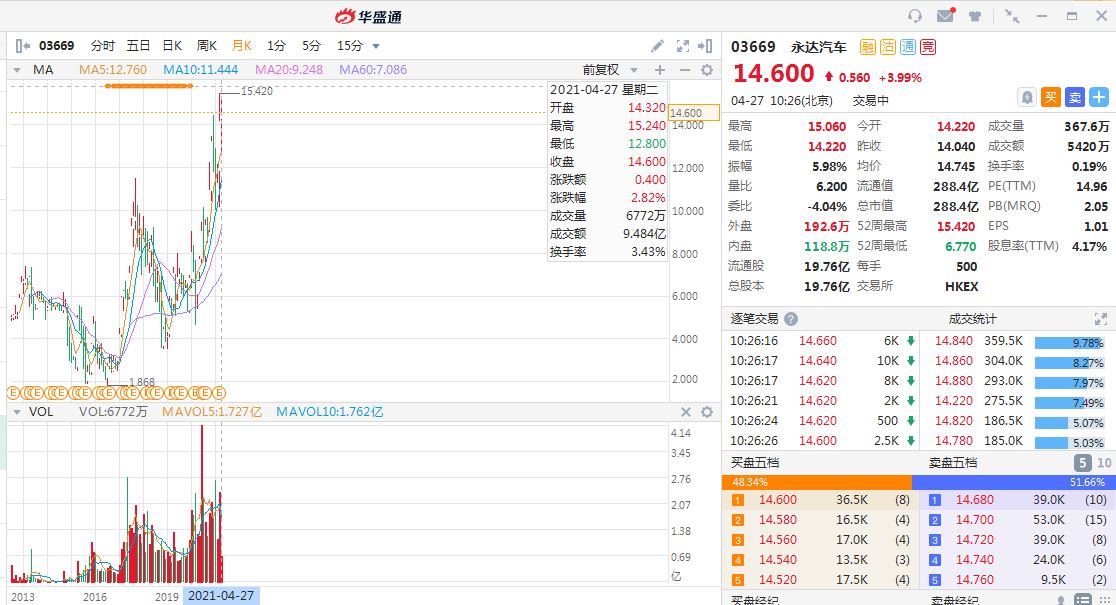
Task: Select the pencil drawing tool
Action: pos(657,46)
